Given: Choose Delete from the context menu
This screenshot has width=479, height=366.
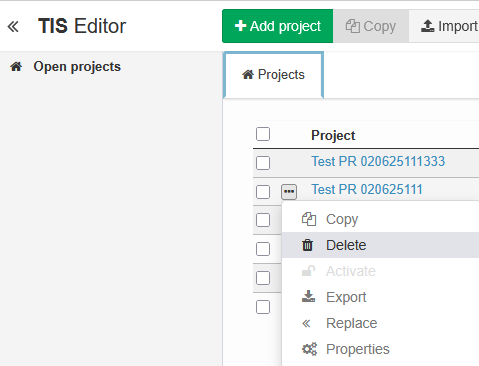Looking at the screenshot, I should click(380, 245).
